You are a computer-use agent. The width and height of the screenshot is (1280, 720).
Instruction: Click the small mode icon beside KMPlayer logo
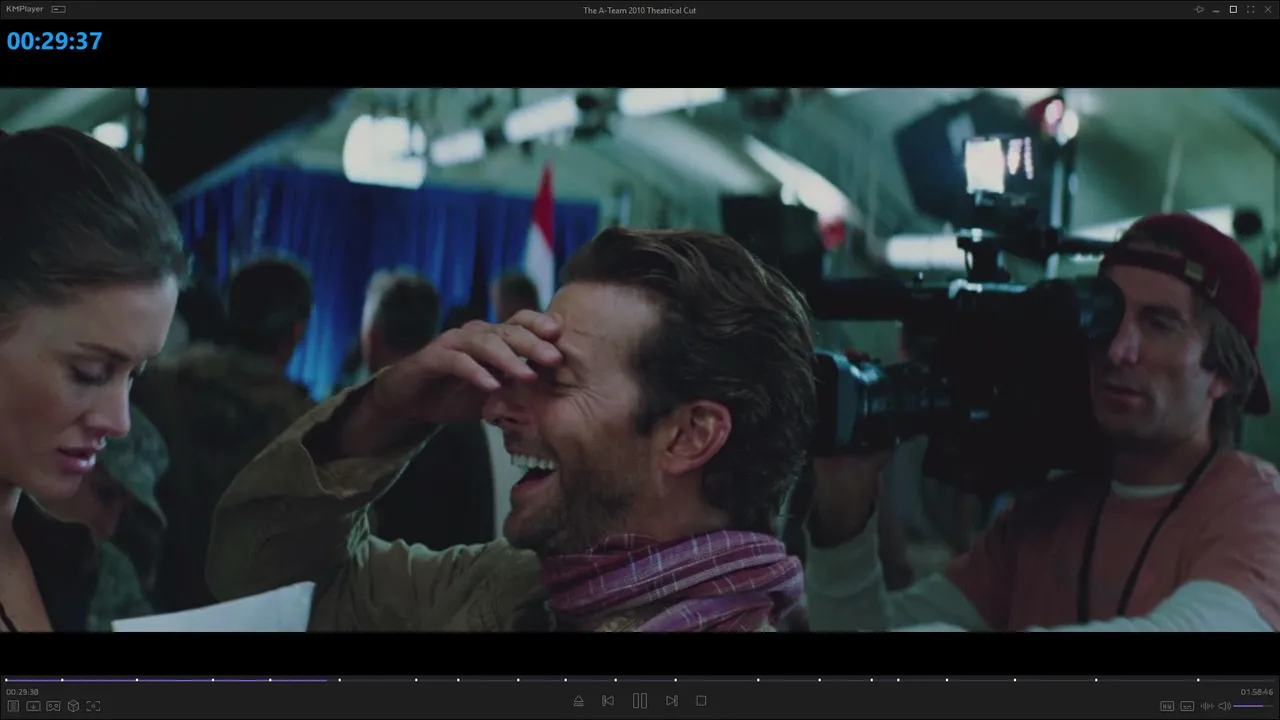click(x=58, y=9)
